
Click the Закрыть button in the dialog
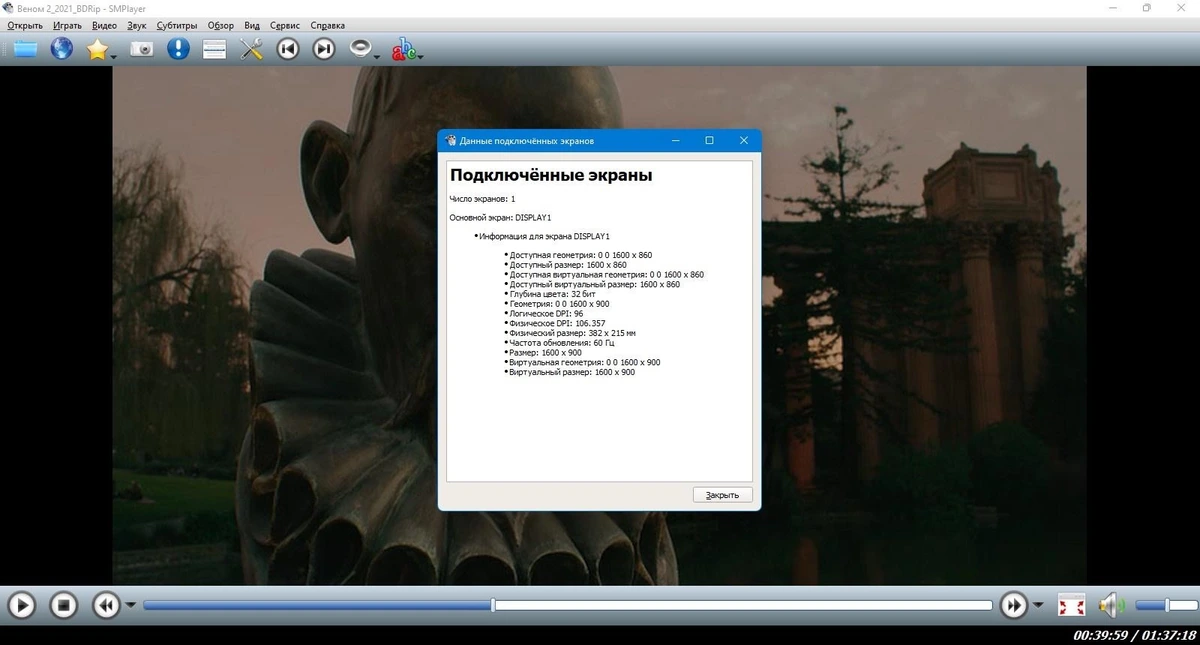pos(722,495)
